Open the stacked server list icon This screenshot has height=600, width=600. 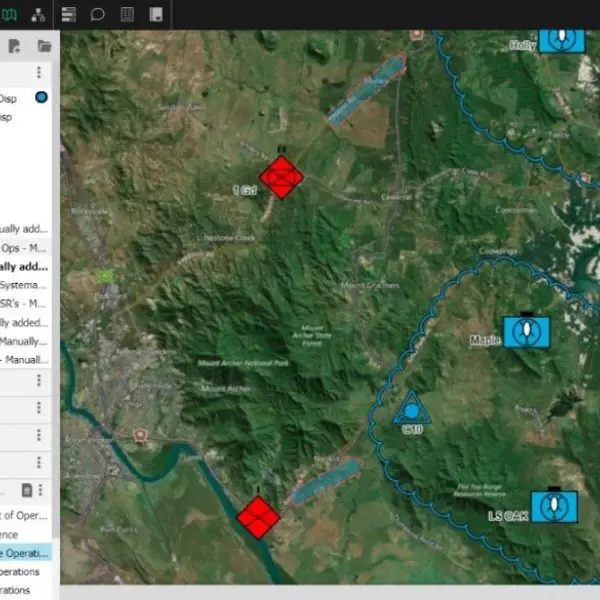point(69,14)
